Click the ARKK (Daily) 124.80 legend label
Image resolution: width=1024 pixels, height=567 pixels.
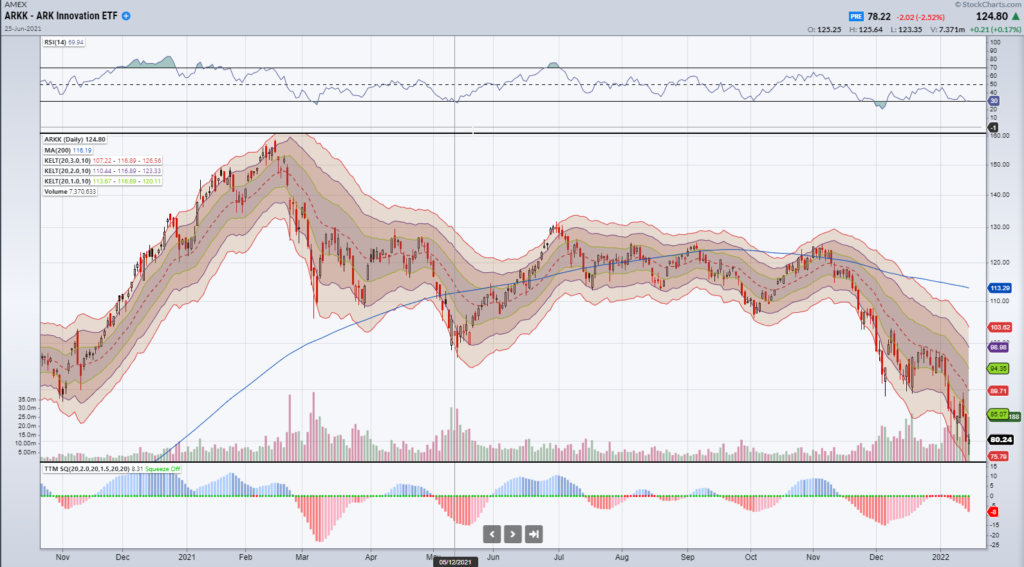point(74,140)
